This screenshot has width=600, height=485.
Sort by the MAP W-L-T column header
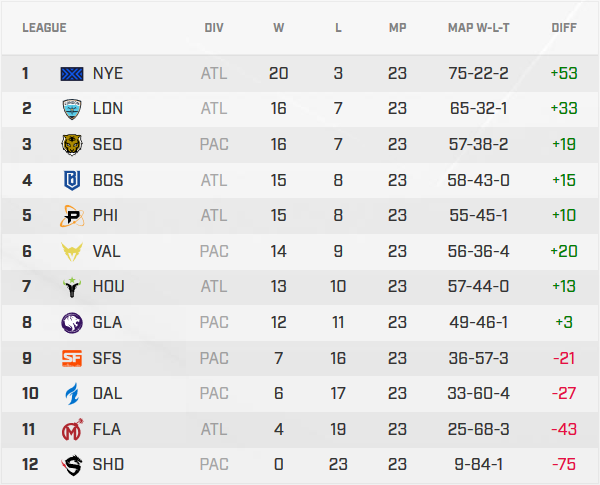(479, 27)
